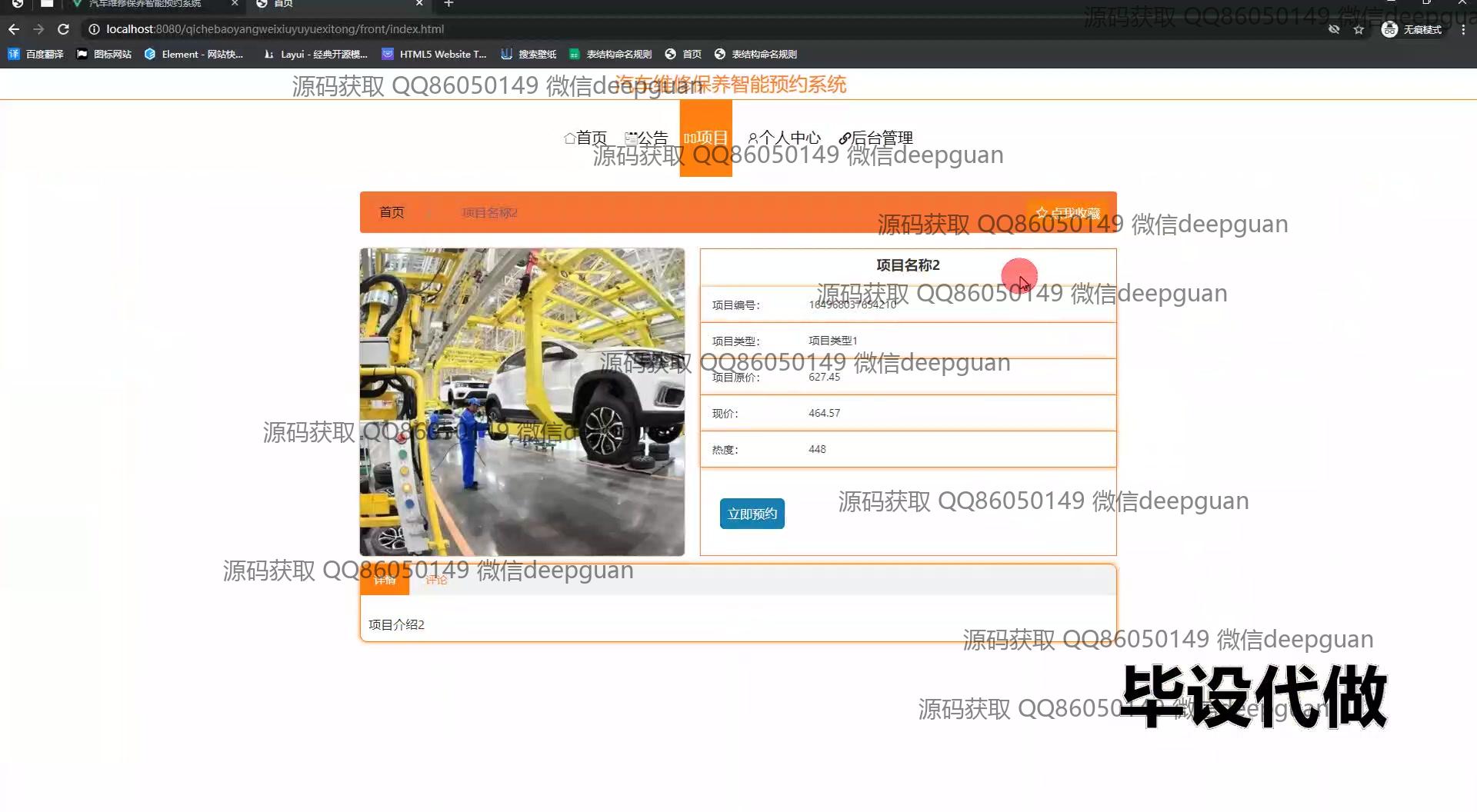Click the 项目类型1 value
This screenshot has width=1477, height=812.
[832, 341]
